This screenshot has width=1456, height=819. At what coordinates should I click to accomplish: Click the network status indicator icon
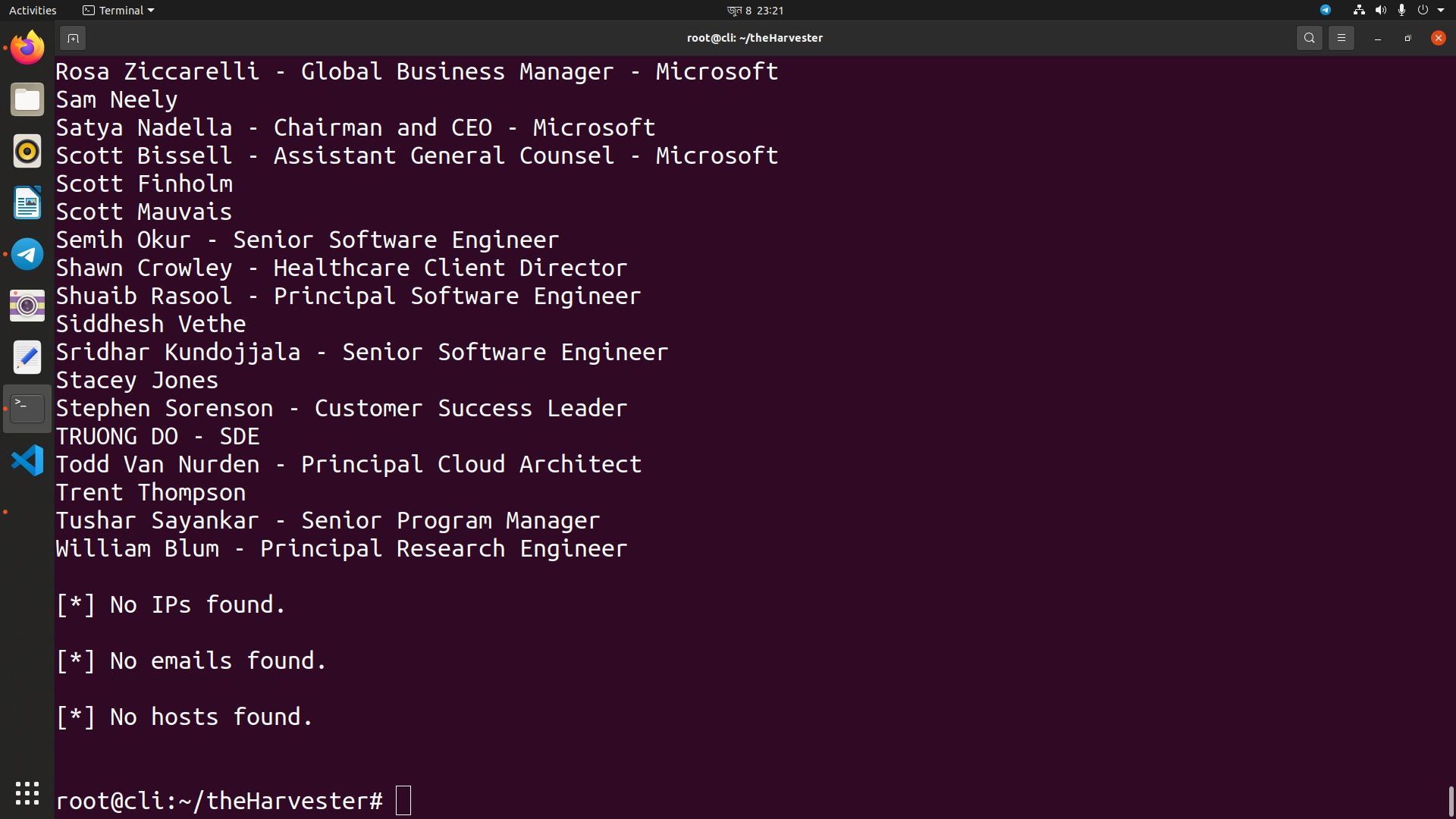coord(1357,10)
